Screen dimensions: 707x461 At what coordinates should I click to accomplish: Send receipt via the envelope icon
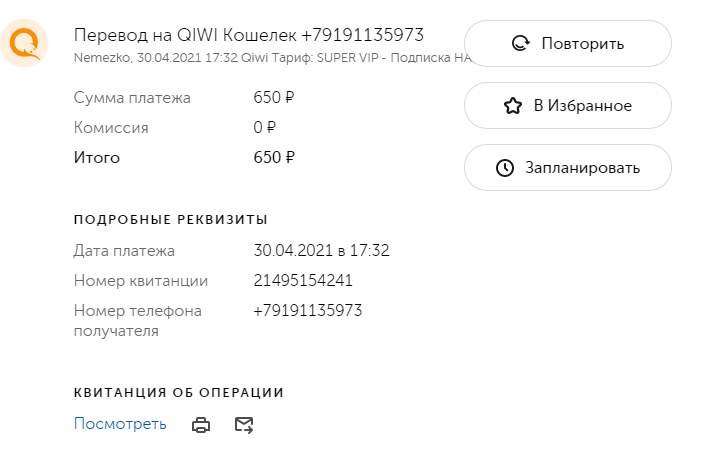click(x=244, y=425)
